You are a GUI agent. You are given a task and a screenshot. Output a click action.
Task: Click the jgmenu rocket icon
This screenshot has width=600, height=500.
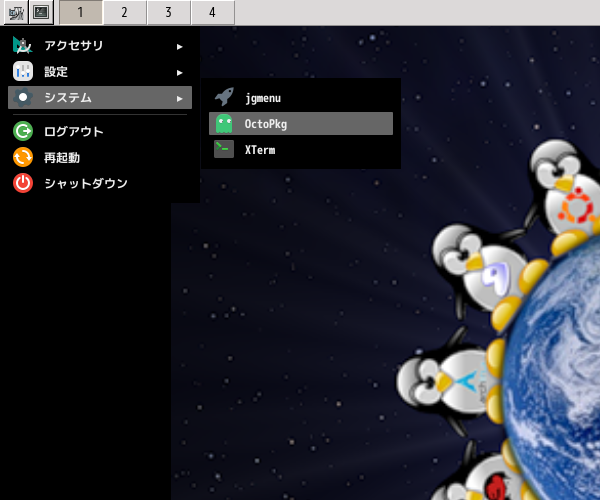tap(224, 97)
